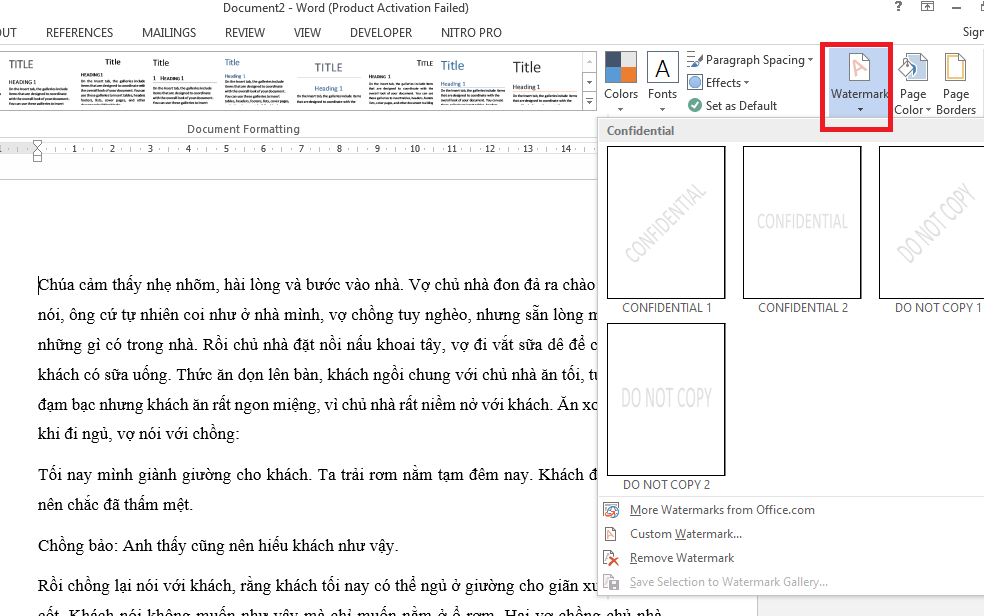Click the Paragraph Spacing icon
Image resolution: width=984 pixels, height=616 pixels.
pyautogui.click(x=695, y=60)
